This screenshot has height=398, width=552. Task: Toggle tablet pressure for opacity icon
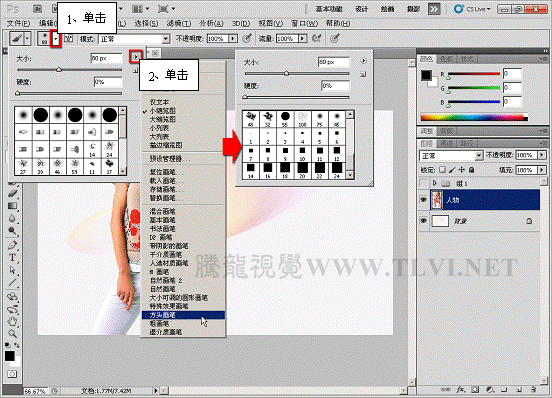pos(248,38)
